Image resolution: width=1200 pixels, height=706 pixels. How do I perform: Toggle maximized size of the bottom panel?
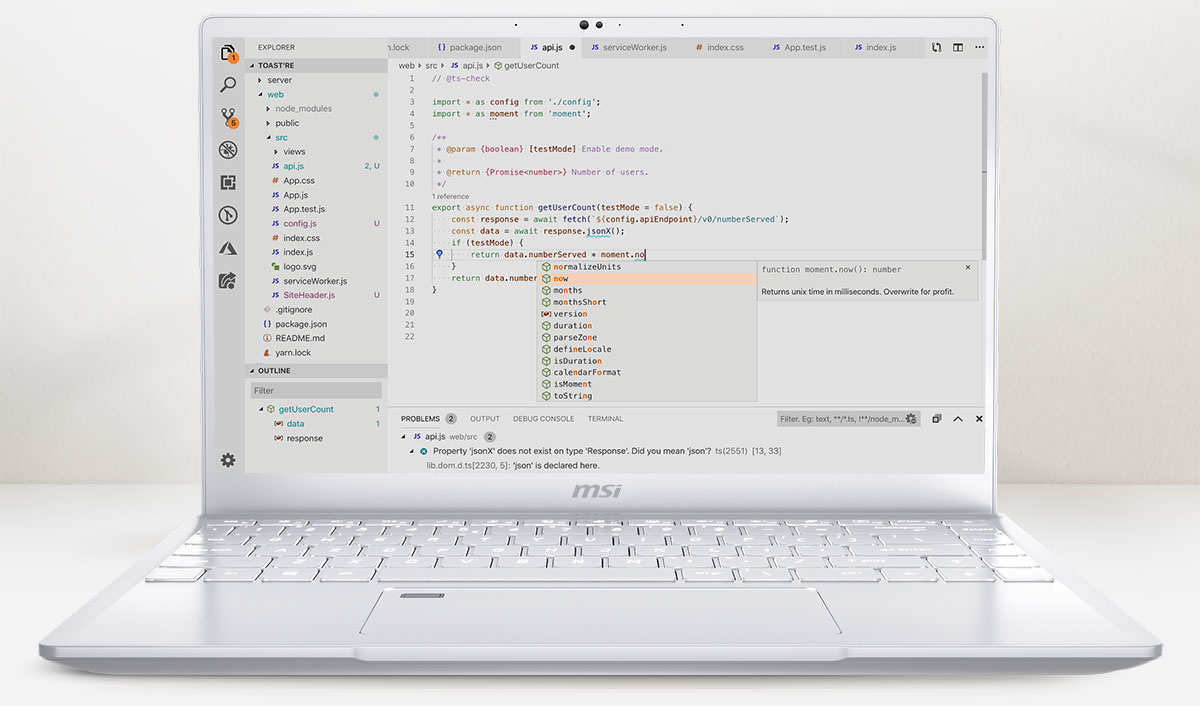point(958,419)
